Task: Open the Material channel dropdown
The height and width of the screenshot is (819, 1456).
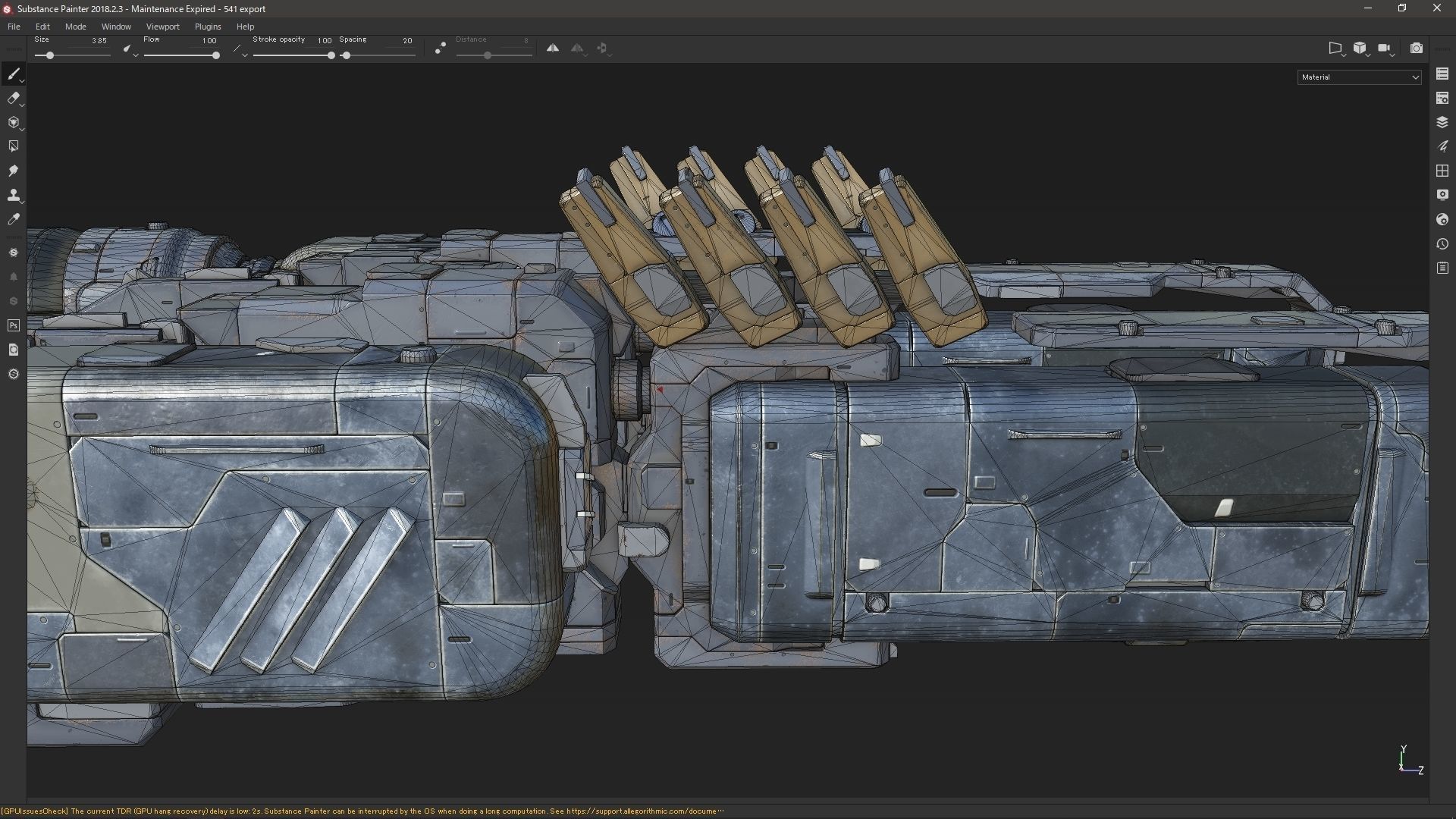Action: pyautogui.click(x=1359, y=77)
